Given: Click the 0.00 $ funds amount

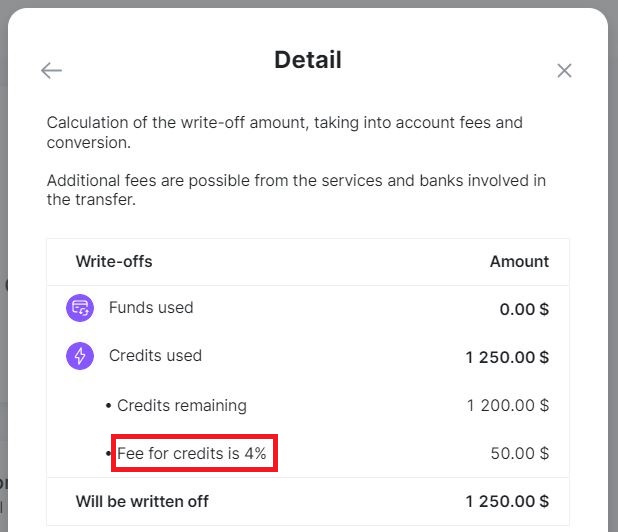Looking at the screenshot, I should click(x=524, y=309).
